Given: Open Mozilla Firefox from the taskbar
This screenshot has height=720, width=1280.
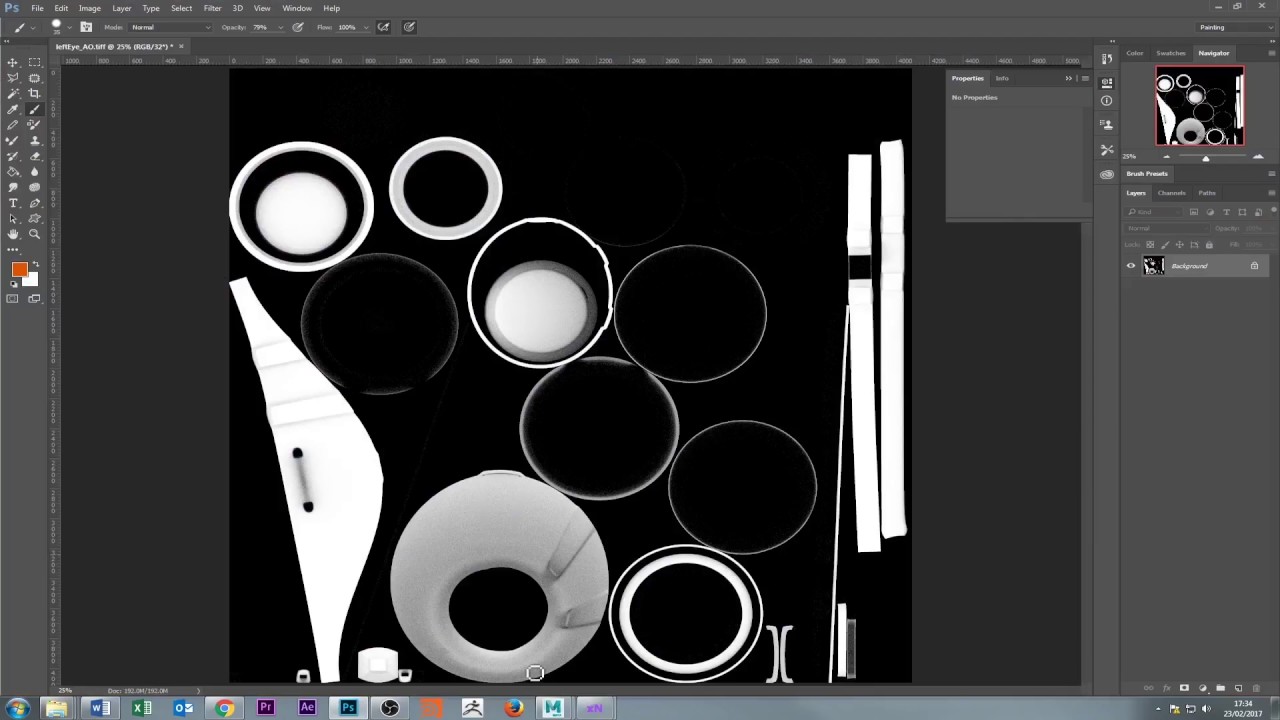Looking at the screenshot, I should 514,708.
